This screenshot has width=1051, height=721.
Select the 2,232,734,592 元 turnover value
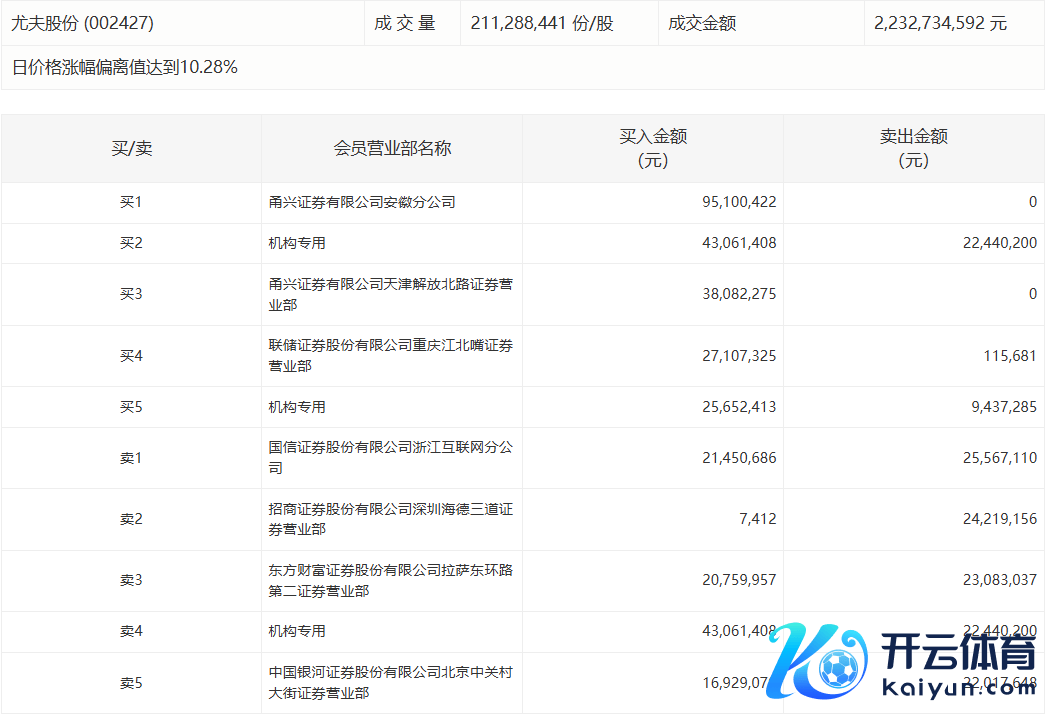coord(940,22)
